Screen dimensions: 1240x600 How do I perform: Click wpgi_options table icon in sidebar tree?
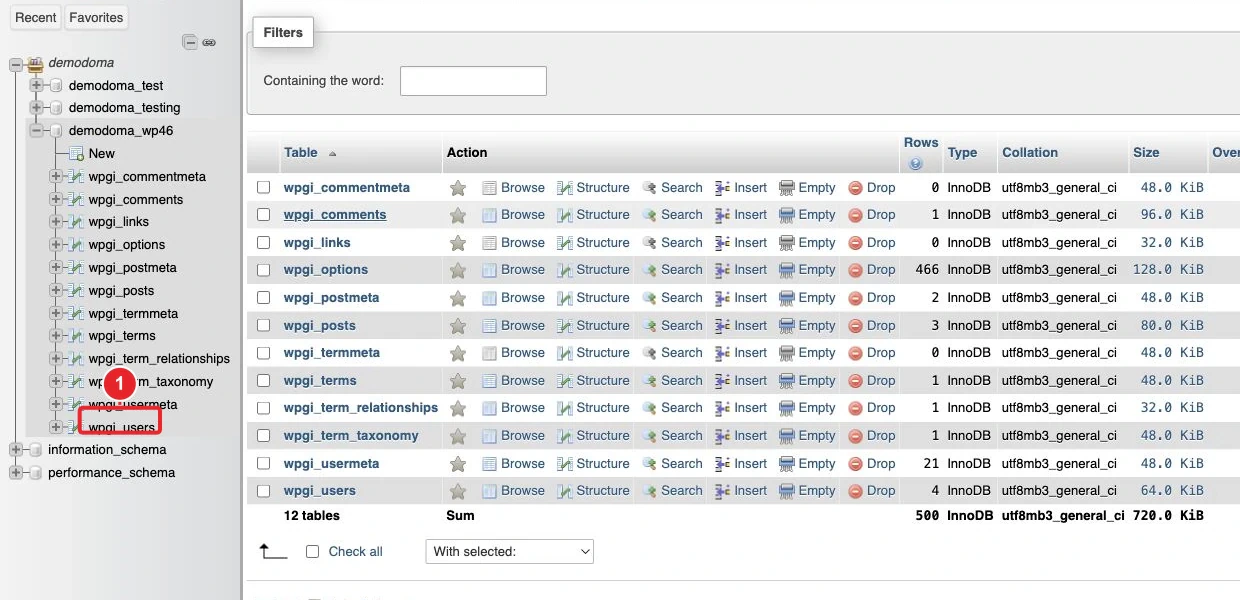tap(76, 245)
